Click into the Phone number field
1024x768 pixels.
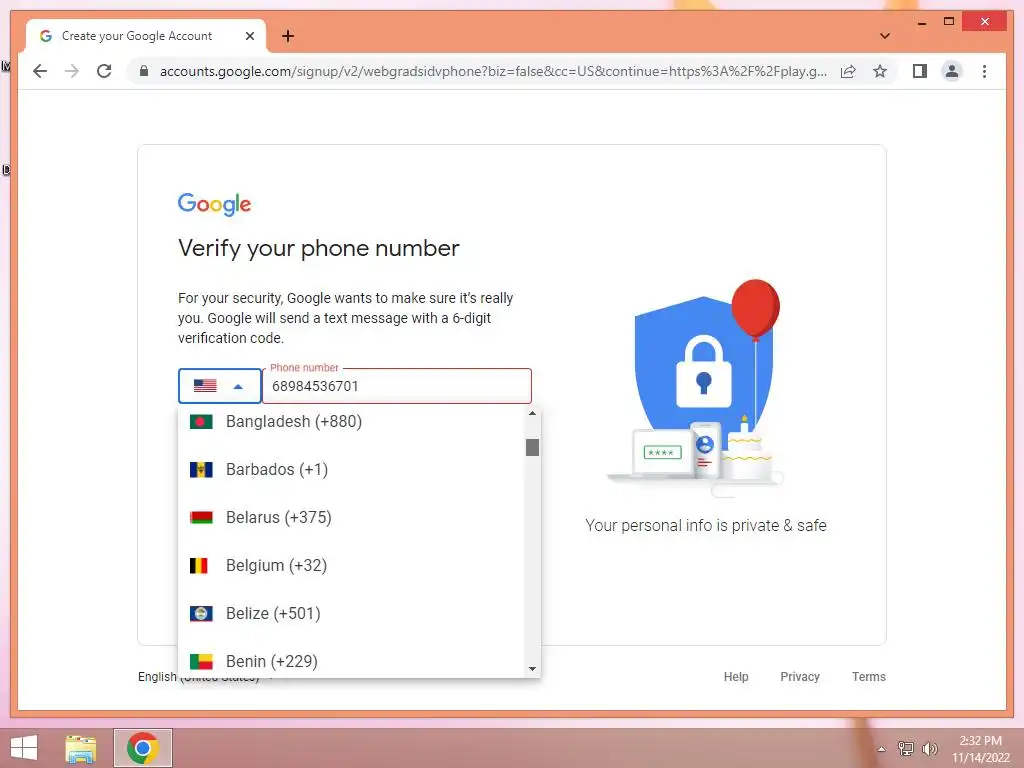(397, 386)
